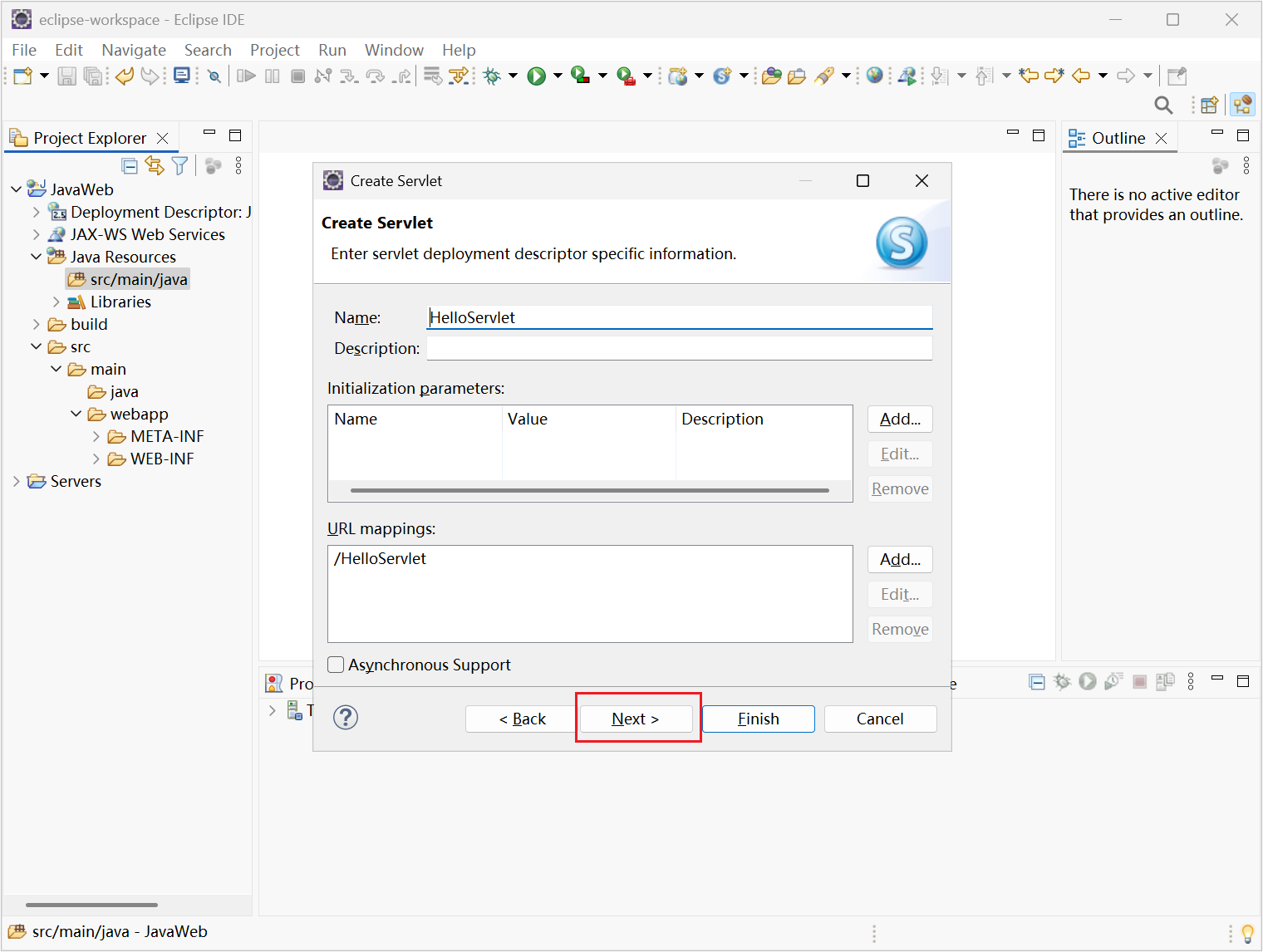Open the Project Explorer view menu dots
This screenshot has height=952, width=1263.
[238, 165]
